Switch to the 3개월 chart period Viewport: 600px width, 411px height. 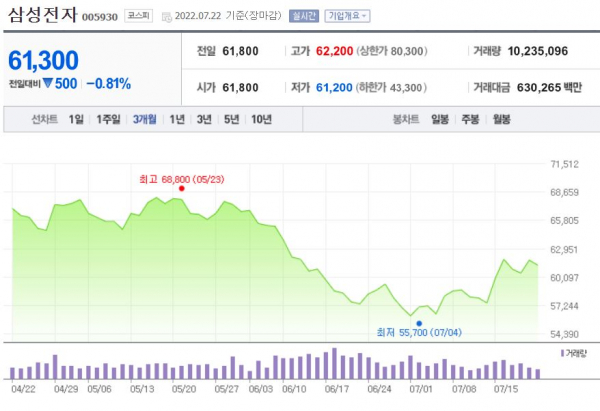click(x=144, y=119)
